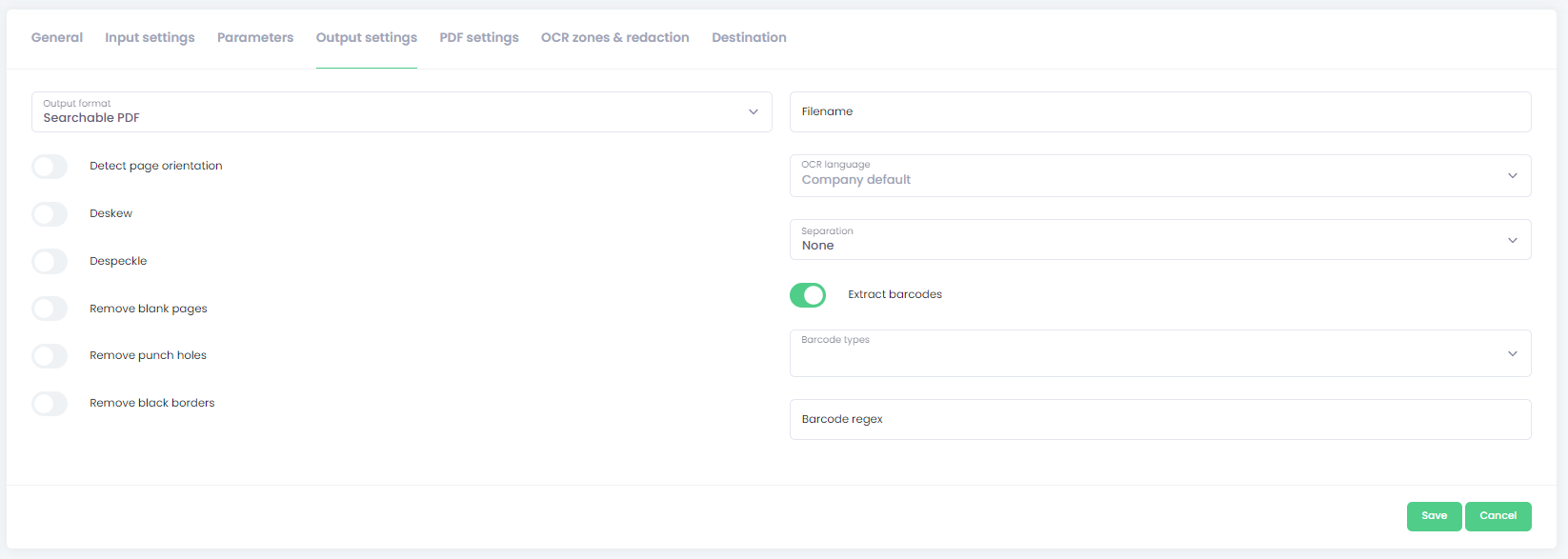The width and height of the screenshot is (1568, 559).
Task: Disable the Extract barcodes toggle
Action: (x=808, y=295)
